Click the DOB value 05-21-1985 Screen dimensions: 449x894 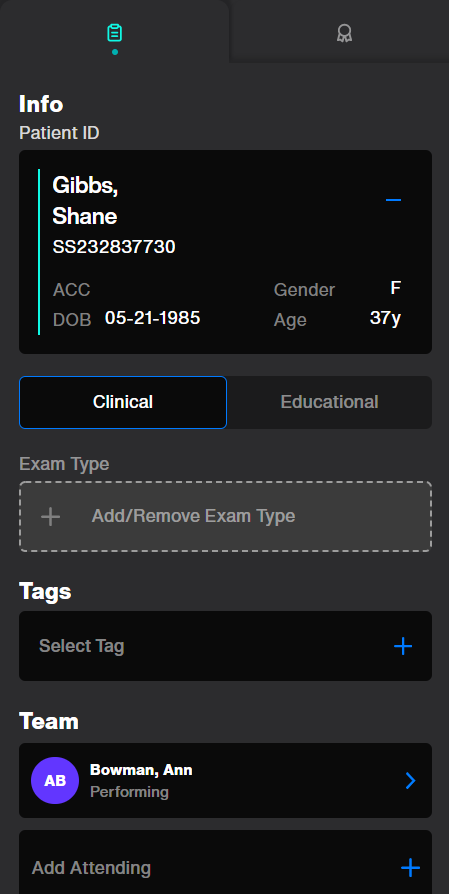click(153, 318)
